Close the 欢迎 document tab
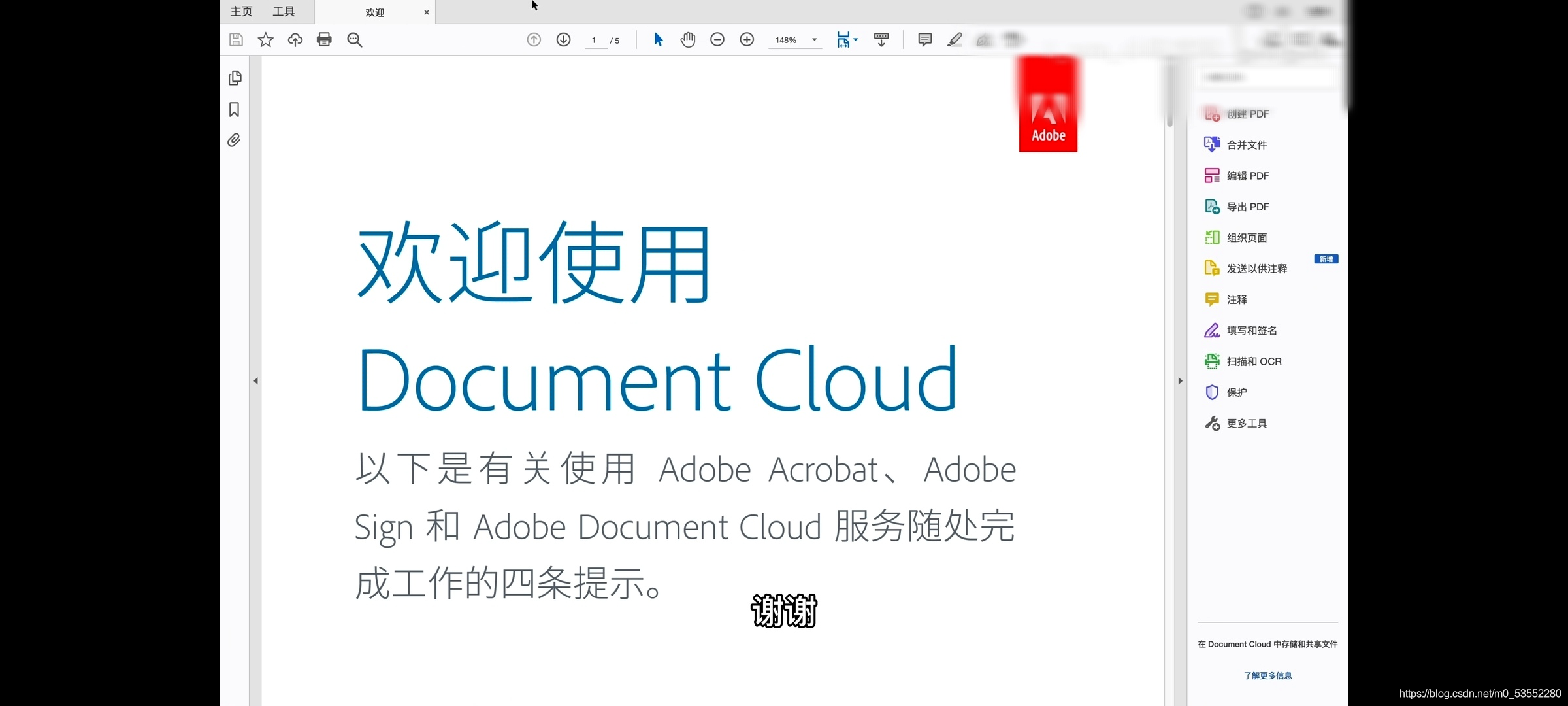This screenshot has height=706, width=1568. (x=427, y=12)
